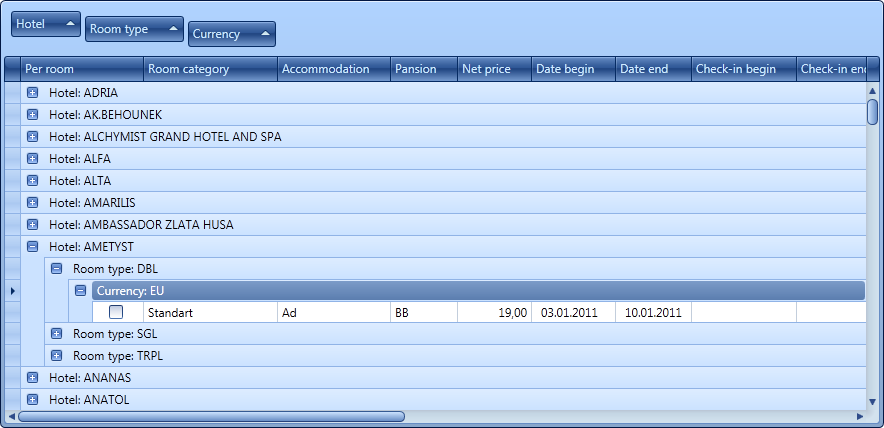Click the Net price cell 19,00

(494, 313)
